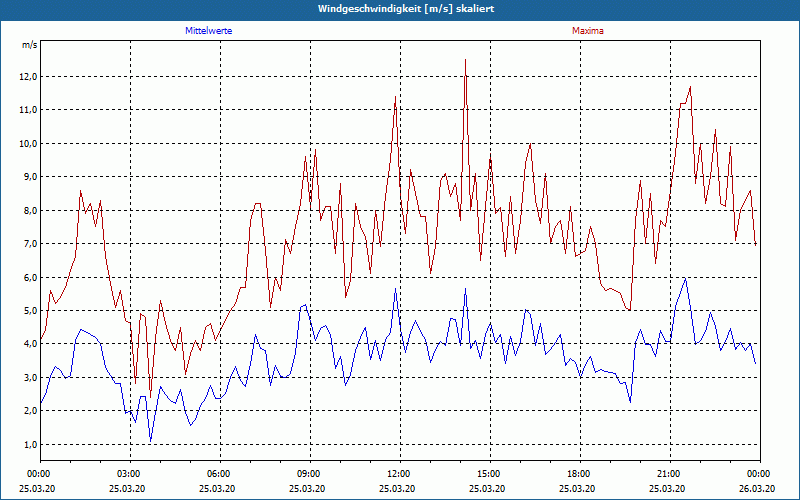This screenshot has width=800, height=500.
Task: Click the y-axis value '4,0'
Action: pos(30,344)
